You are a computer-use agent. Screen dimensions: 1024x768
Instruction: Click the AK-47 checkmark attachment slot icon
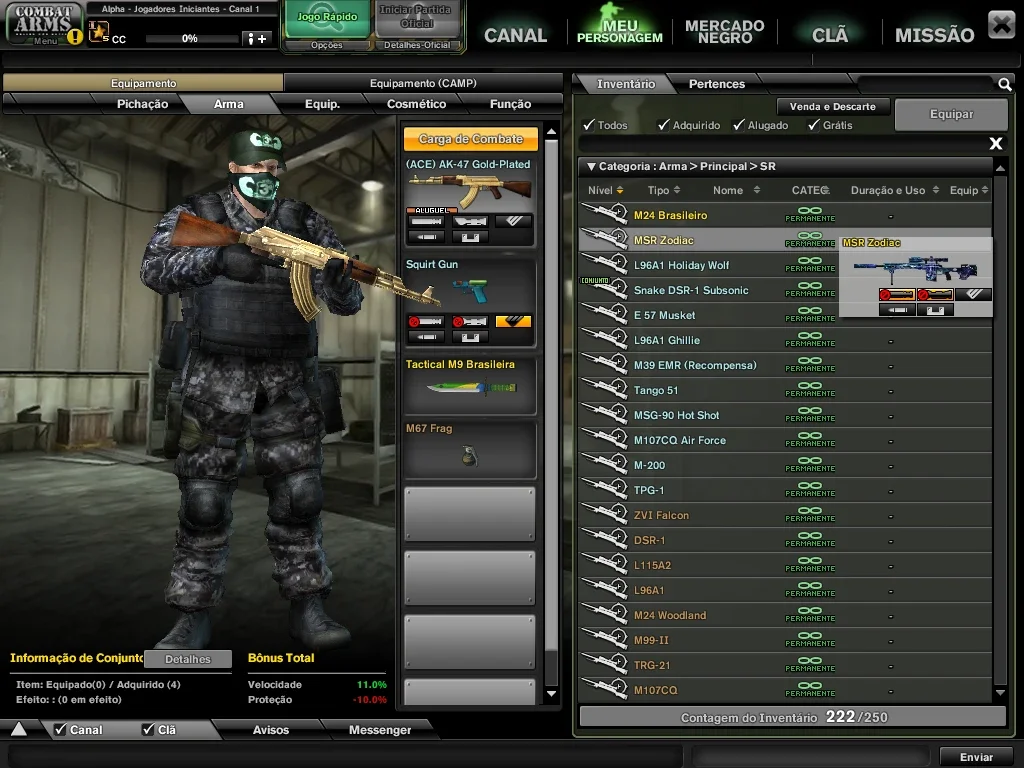pos(513,221)
